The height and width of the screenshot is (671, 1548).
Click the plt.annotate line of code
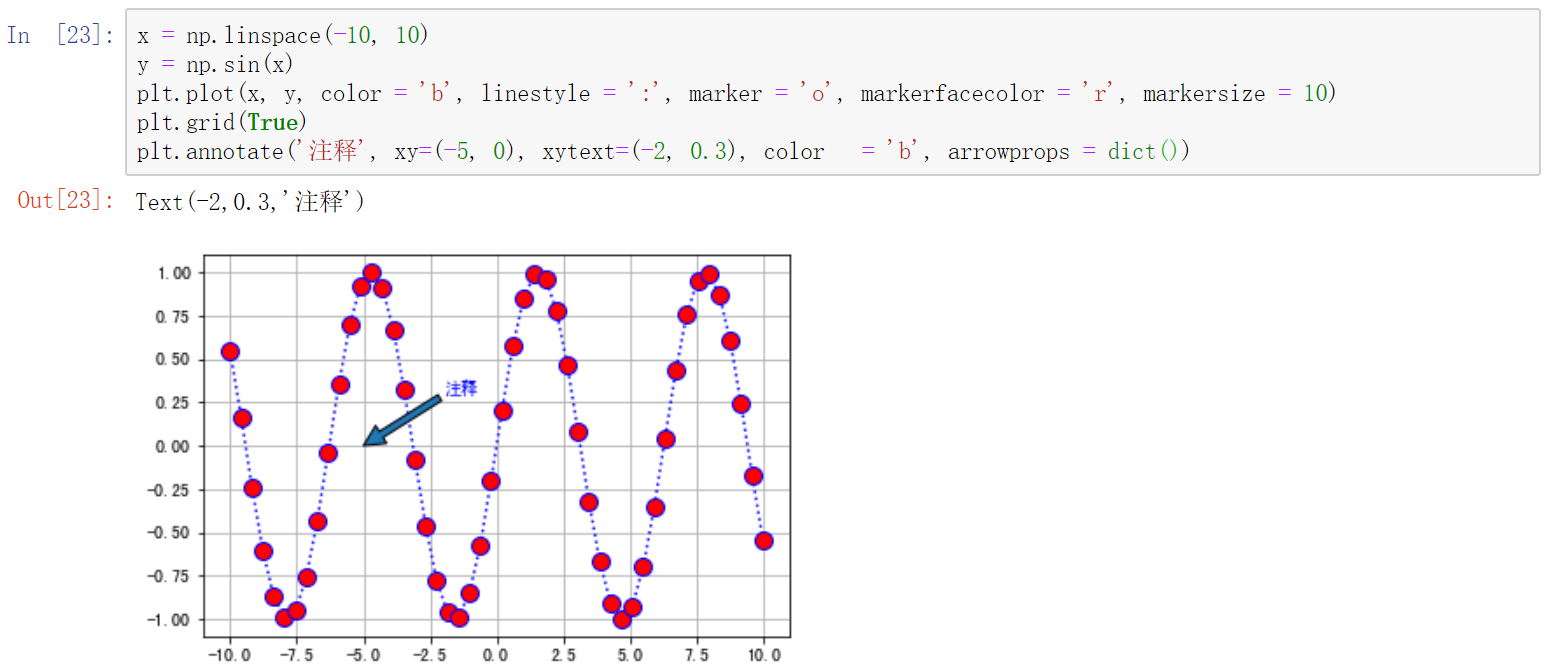coord(400,150)
